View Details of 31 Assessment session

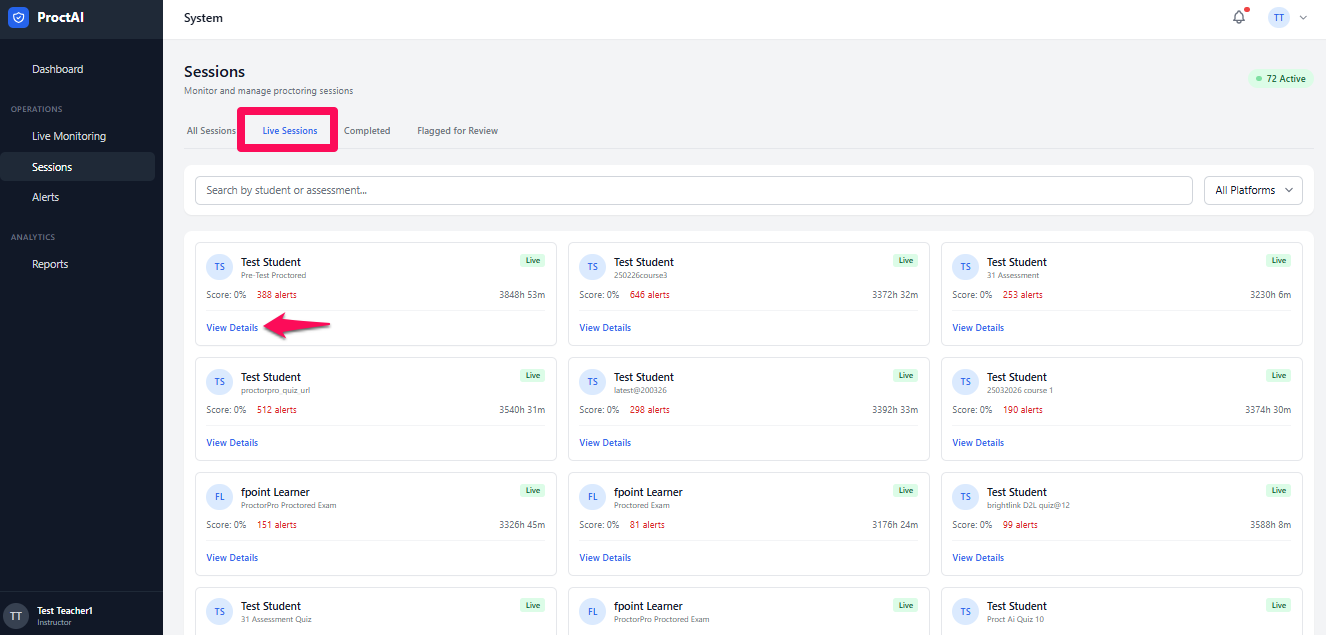[978, 328]
